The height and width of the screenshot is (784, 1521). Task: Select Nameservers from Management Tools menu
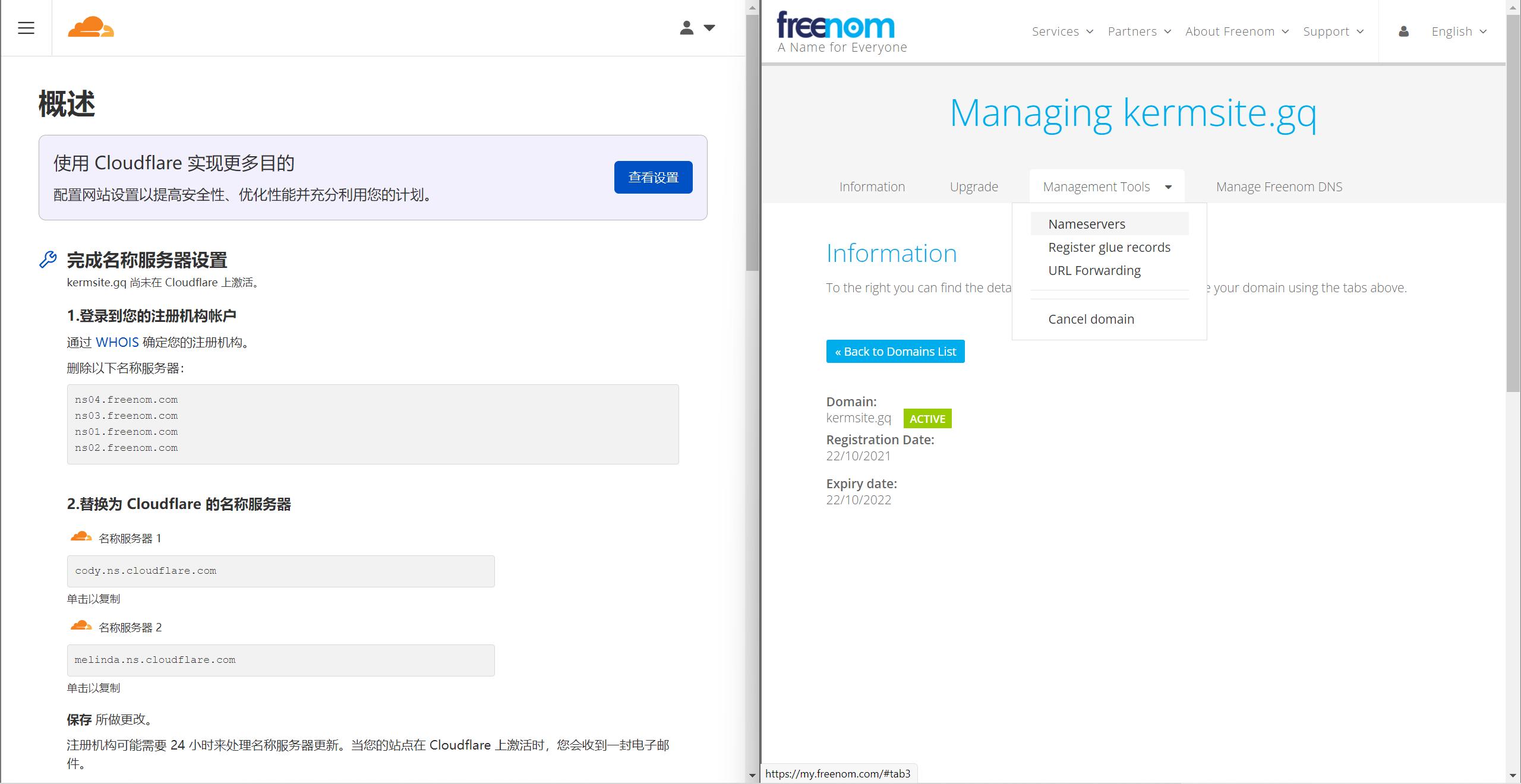click(x=1087, y=224)
